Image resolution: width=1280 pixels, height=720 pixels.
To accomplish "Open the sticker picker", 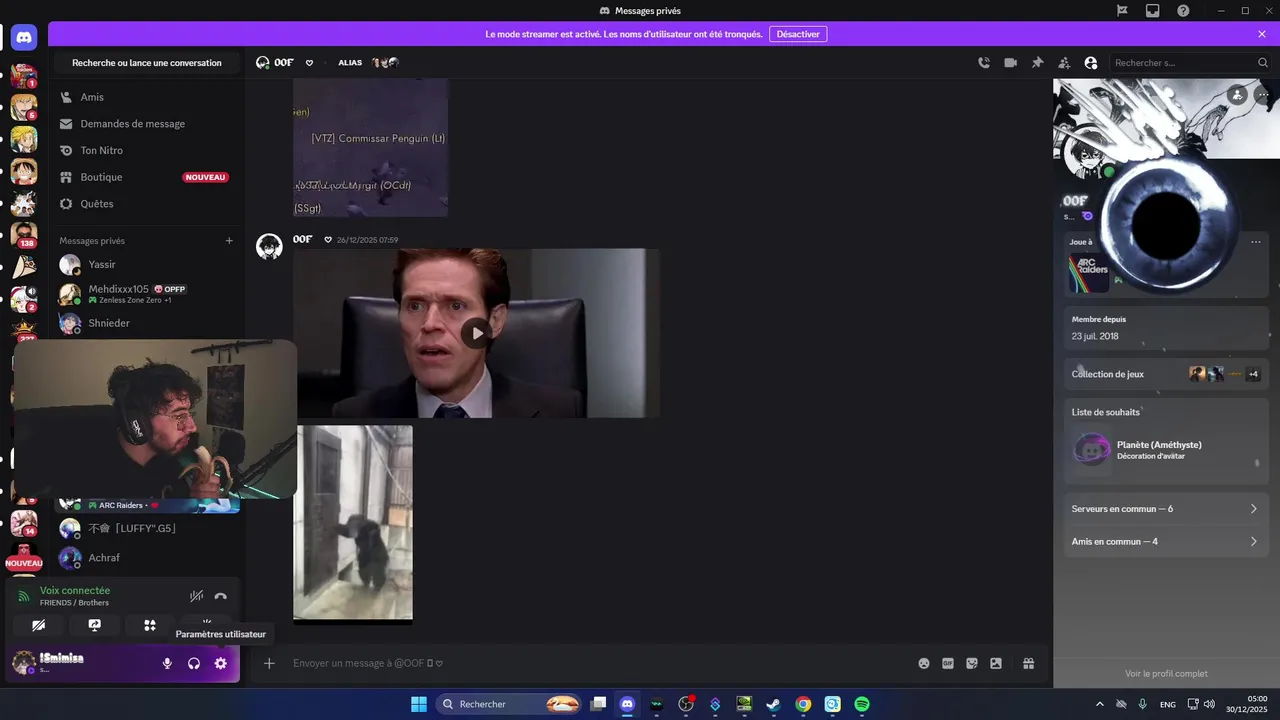I will point(972,663).
